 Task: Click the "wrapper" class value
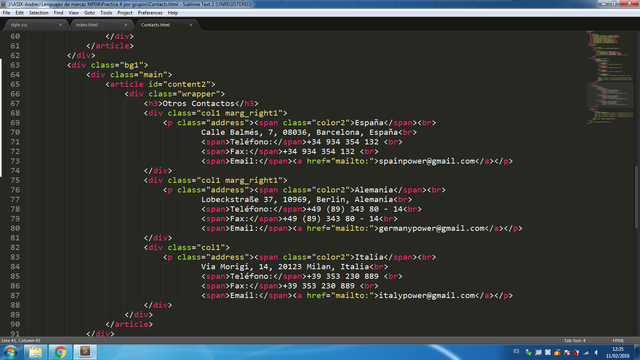[198, 94]
